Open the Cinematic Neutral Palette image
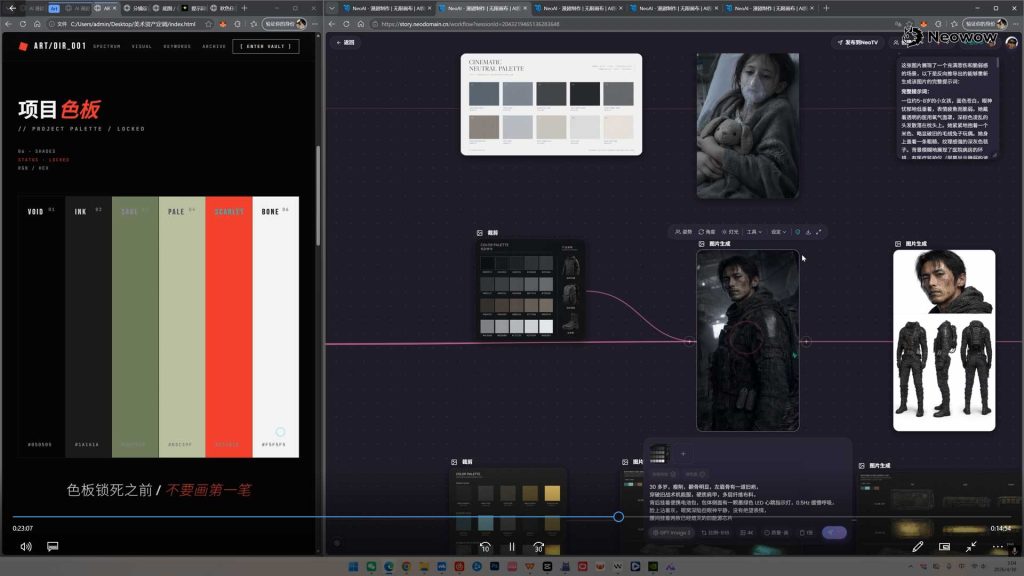The width and height of the screenshot is (1024, 576). [551, 104]
